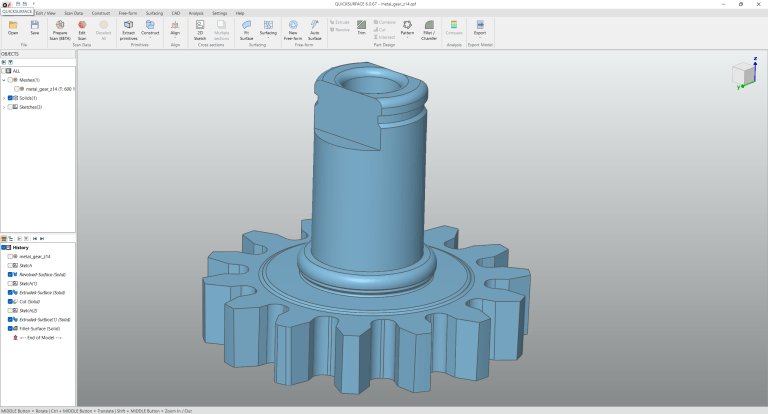The image size is (768, 414).
Task: Uncheck Revolved-Surface (Solid) in history
Action: pos(10,274)
